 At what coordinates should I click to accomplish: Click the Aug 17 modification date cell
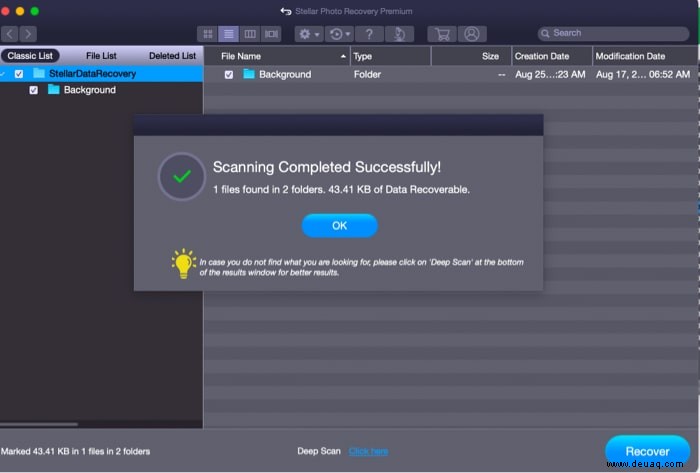coord(642,75)
